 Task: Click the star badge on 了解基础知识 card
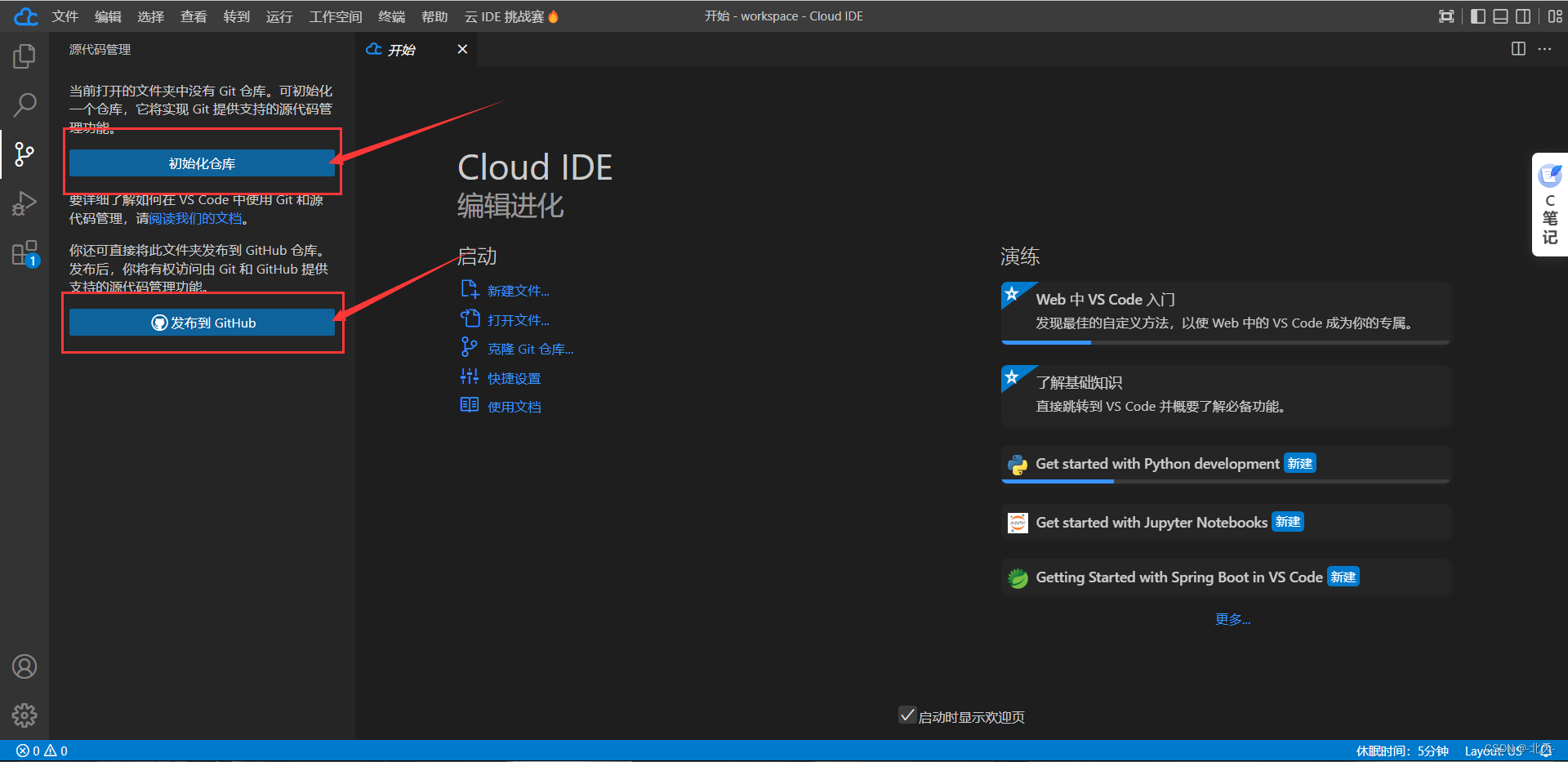tap(1012, 377)
